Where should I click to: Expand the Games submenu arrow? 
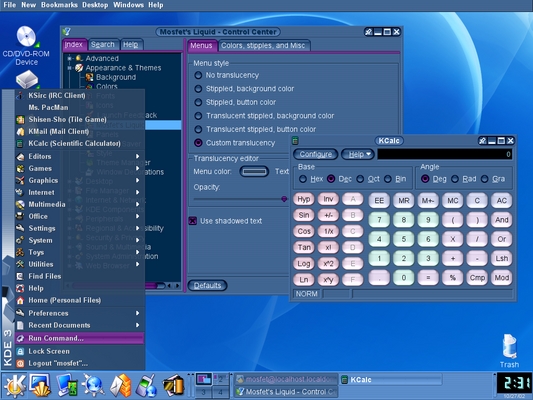(138, 168)
